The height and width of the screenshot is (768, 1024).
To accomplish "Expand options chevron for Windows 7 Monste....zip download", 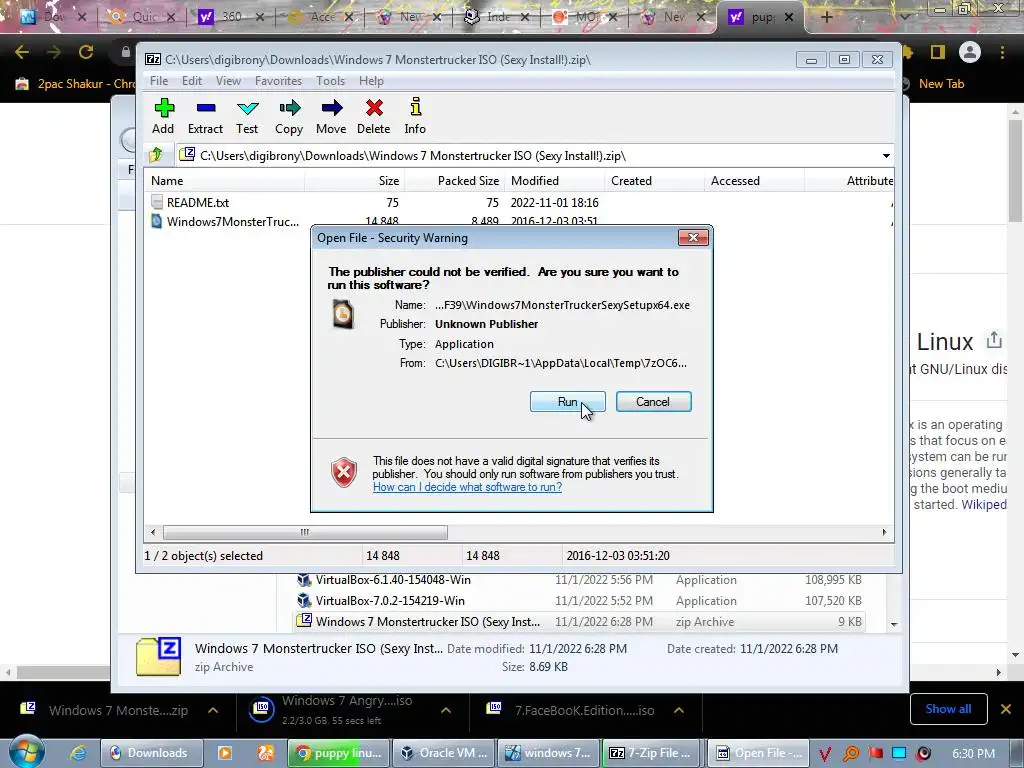I will [x=214, y=711].
